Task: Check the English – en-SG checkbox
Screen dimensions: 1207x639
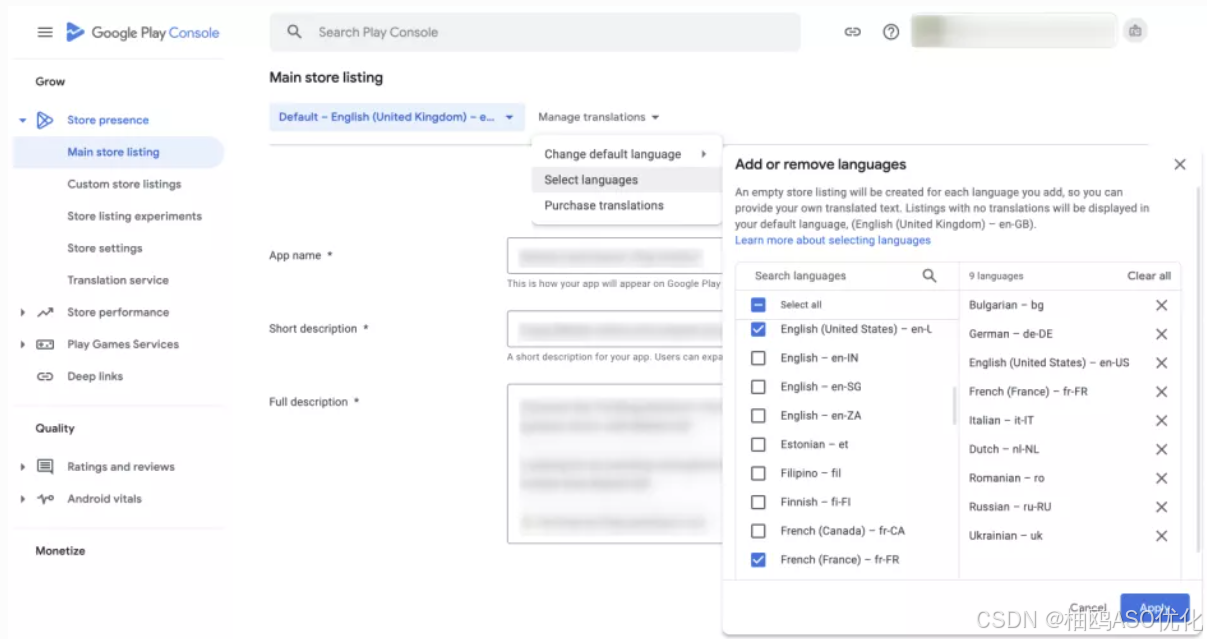Action: click(x=758, y=387)
